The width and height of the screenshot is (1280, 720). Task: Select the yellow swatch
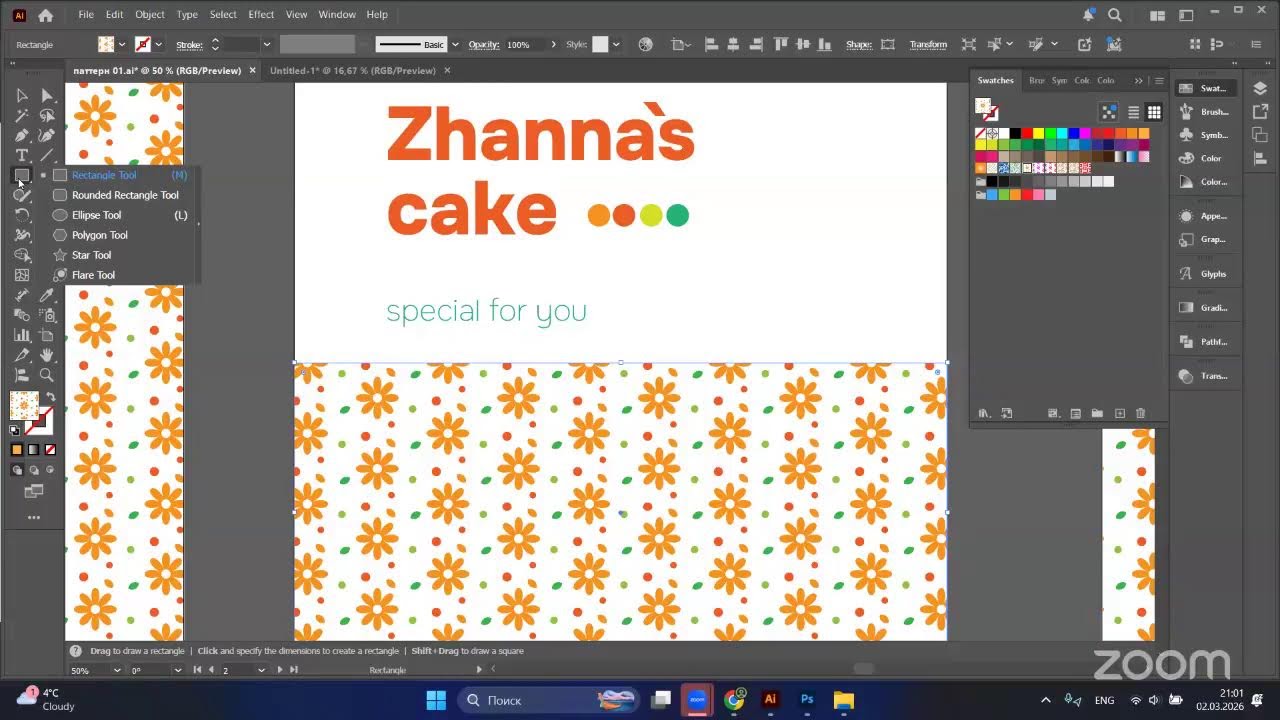pos(1038,133)
